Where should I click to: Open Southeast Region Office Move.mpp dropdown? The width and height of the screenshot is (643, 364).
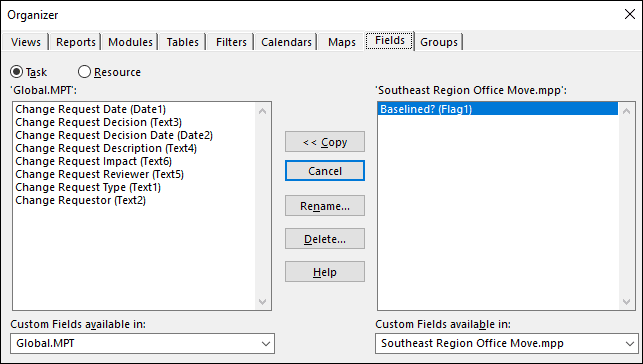pyautogui.click(x=507, y=343)
